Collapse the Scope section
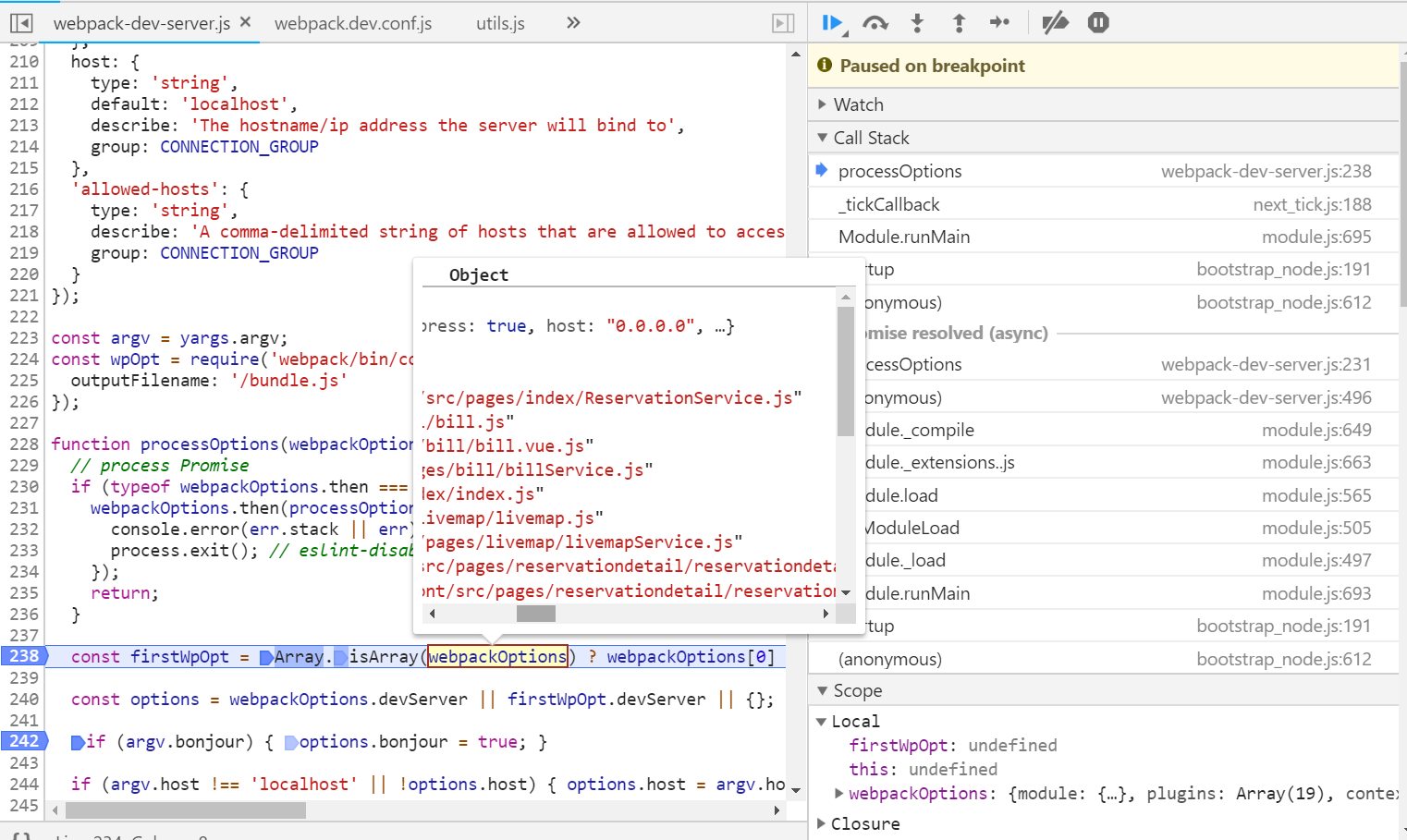 point(1104,690)
